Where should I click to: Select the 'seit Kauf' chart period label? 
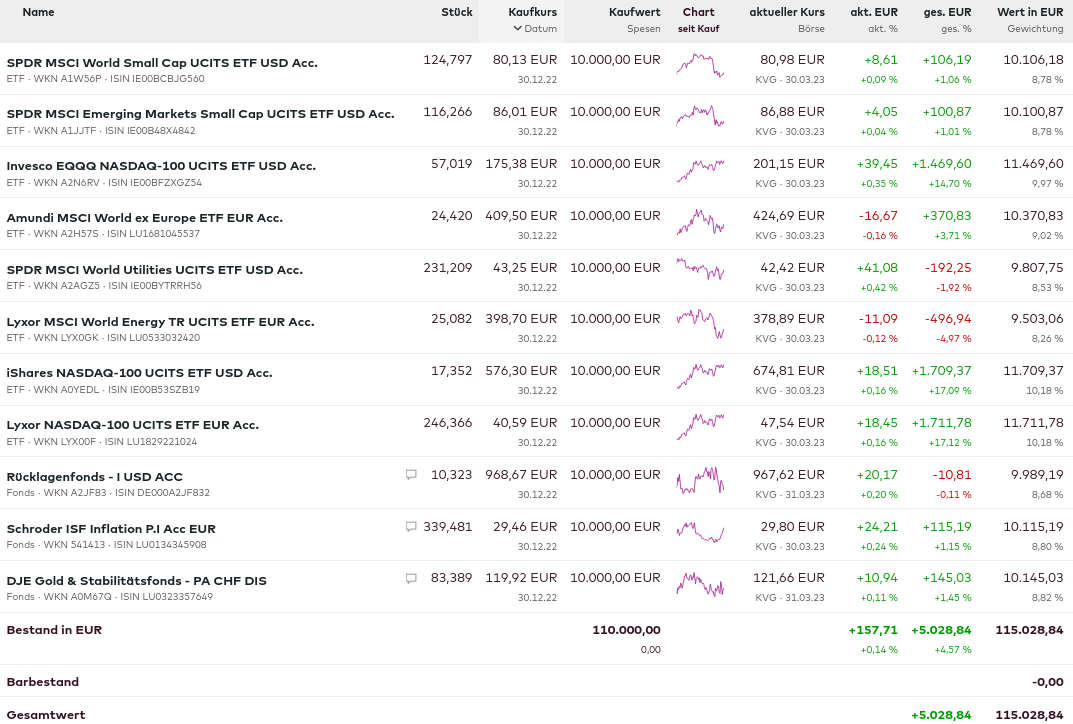[x=698, y=29]
